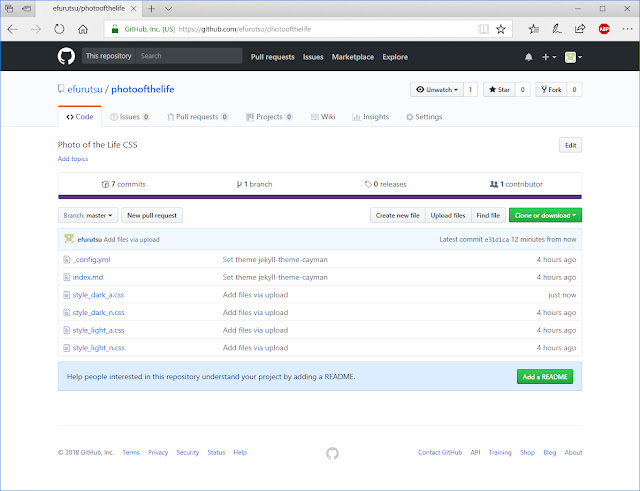Click the purple language bar
Image resolution: width=640 pixels, height=491 pixels.
coord(320,197)
